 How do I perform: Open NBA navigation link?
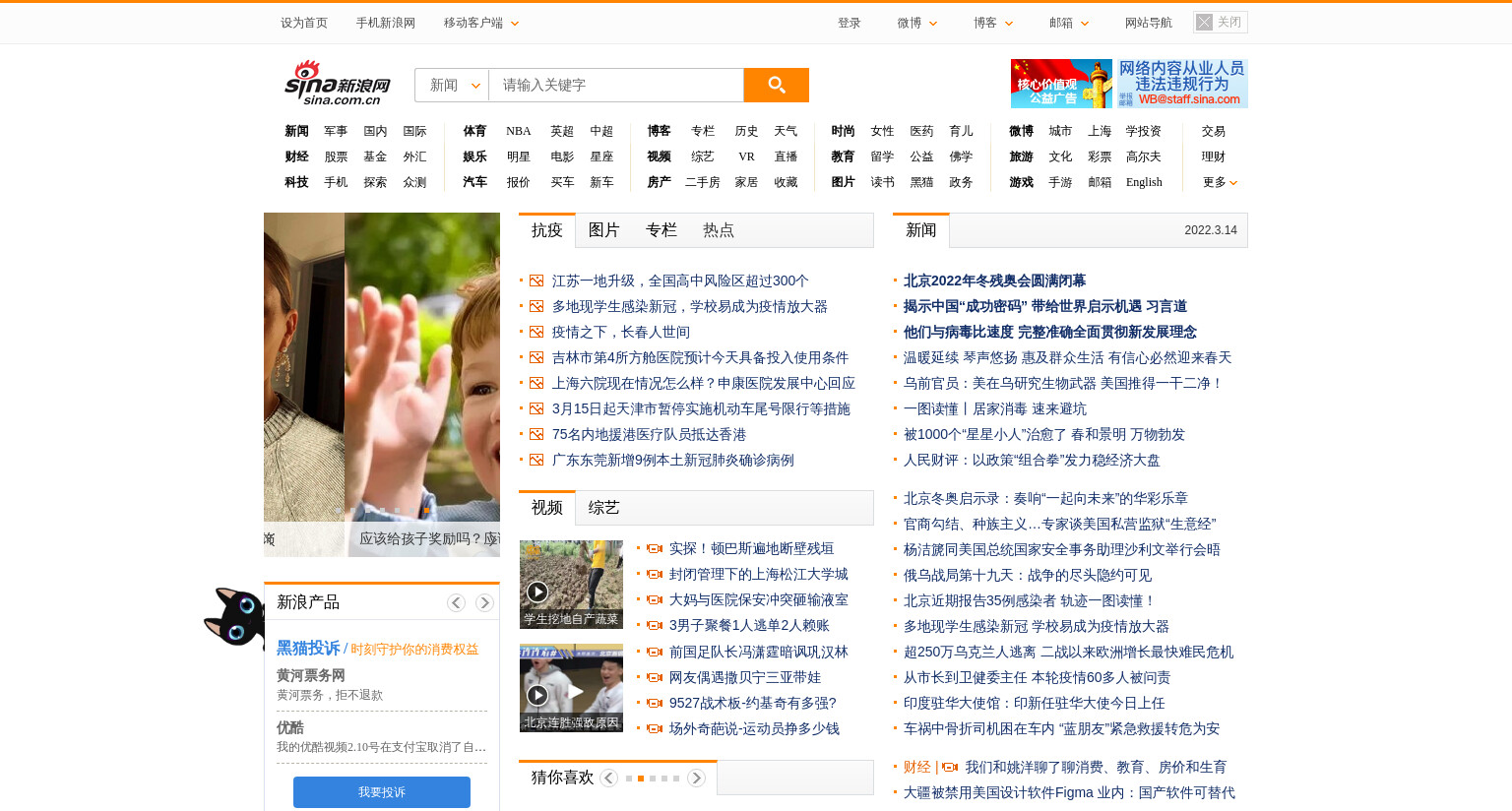coord(519,131)
